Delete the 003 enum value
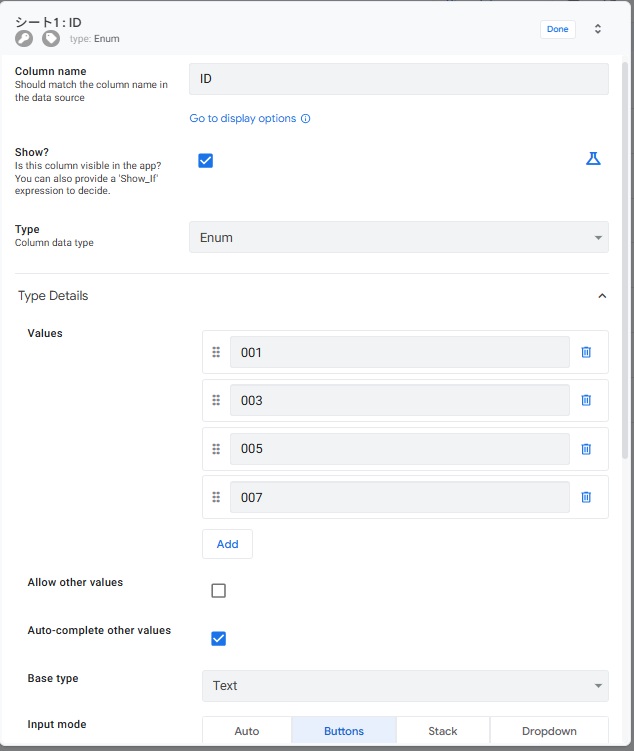 pos(586,400)
